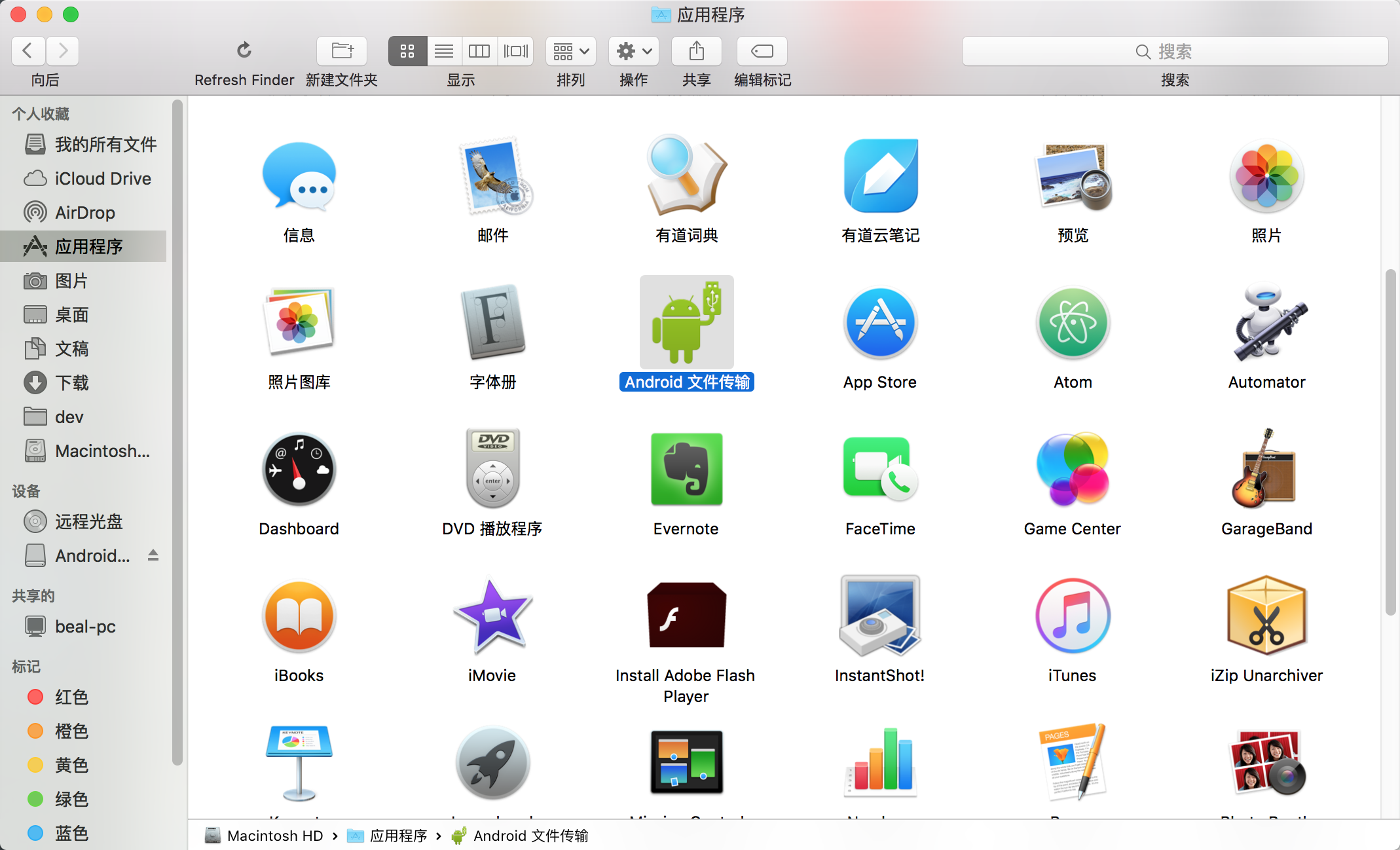Select the FaceTime app icon
The height and width of the screenshot is (850, 1400).
point(880,469)
